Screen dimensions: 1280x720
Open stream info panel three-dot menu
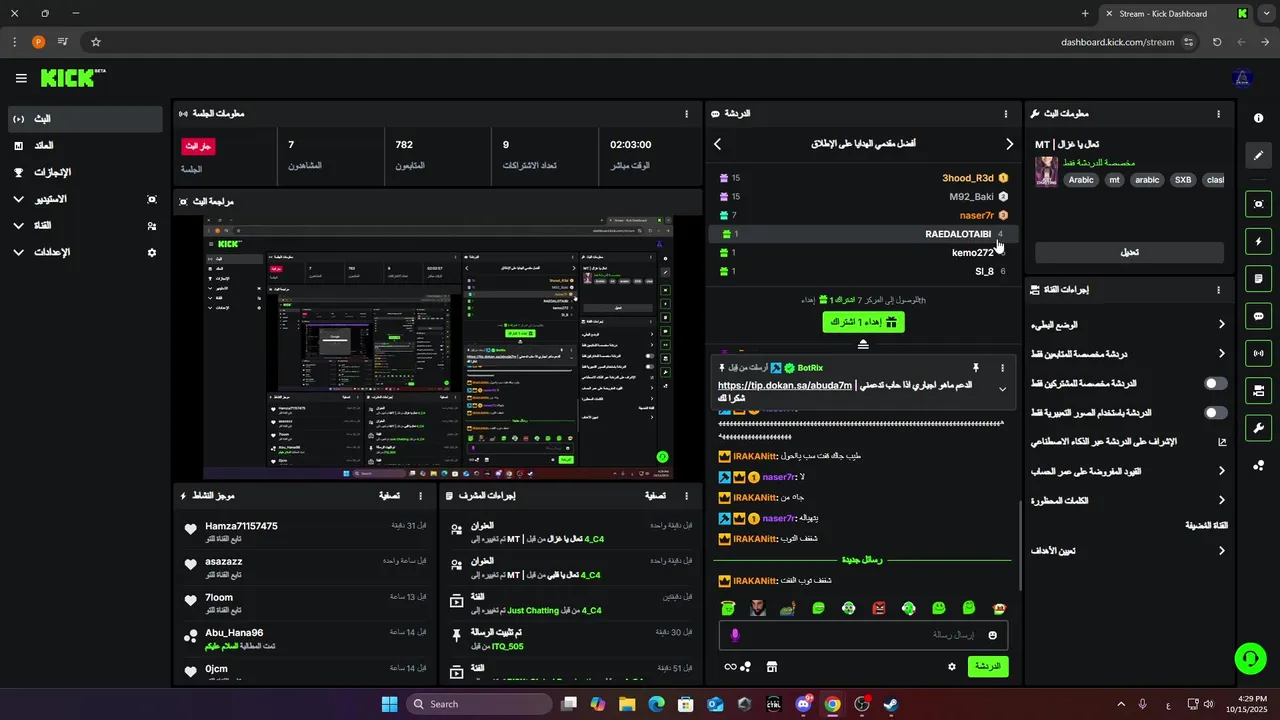[1218, 114]
